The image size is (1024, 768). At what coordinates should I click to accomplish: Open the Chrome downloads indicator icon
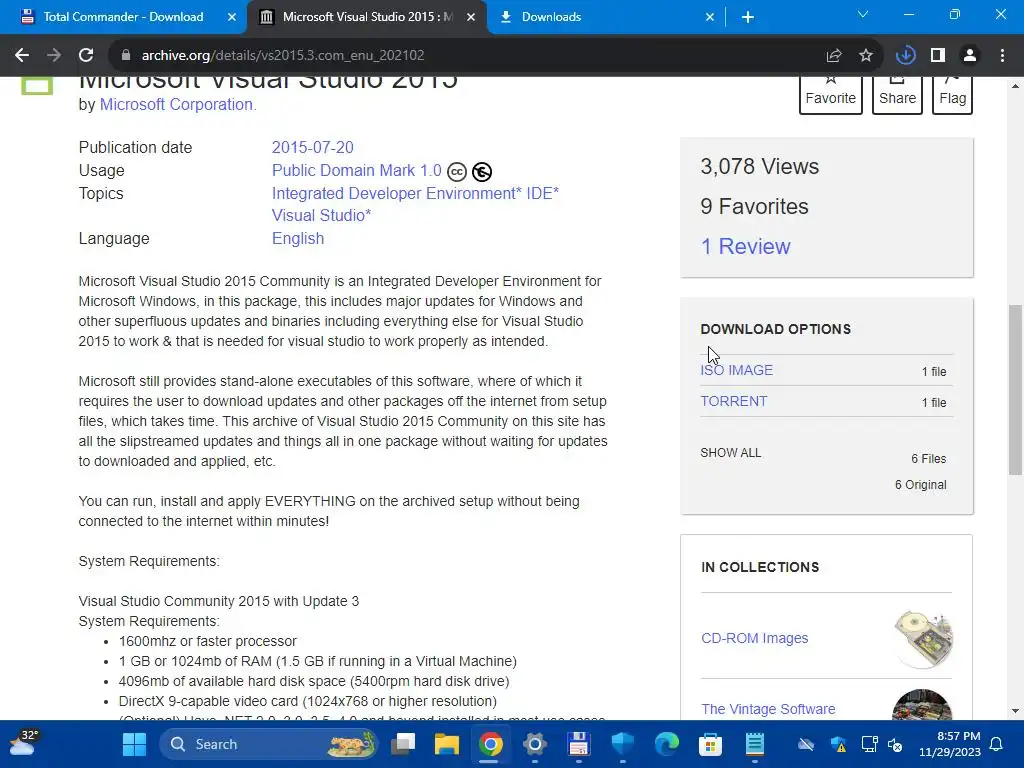pos(906,56)
